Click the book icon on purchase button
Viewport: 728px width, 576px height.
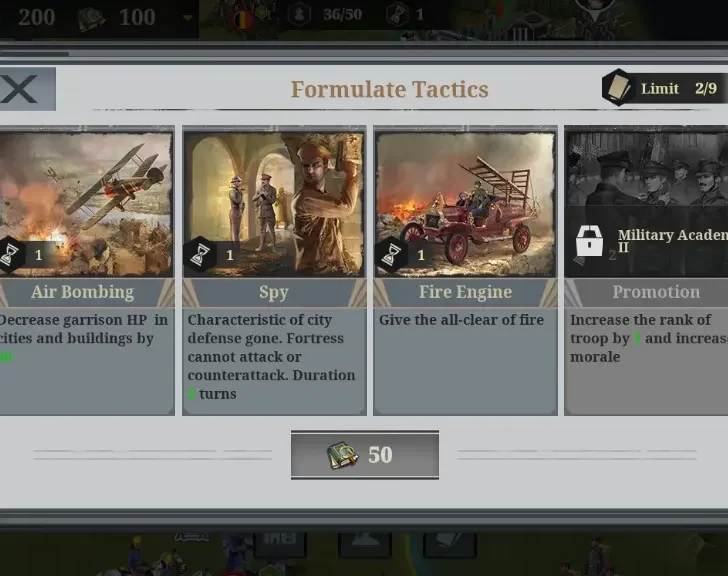(343, 455)
